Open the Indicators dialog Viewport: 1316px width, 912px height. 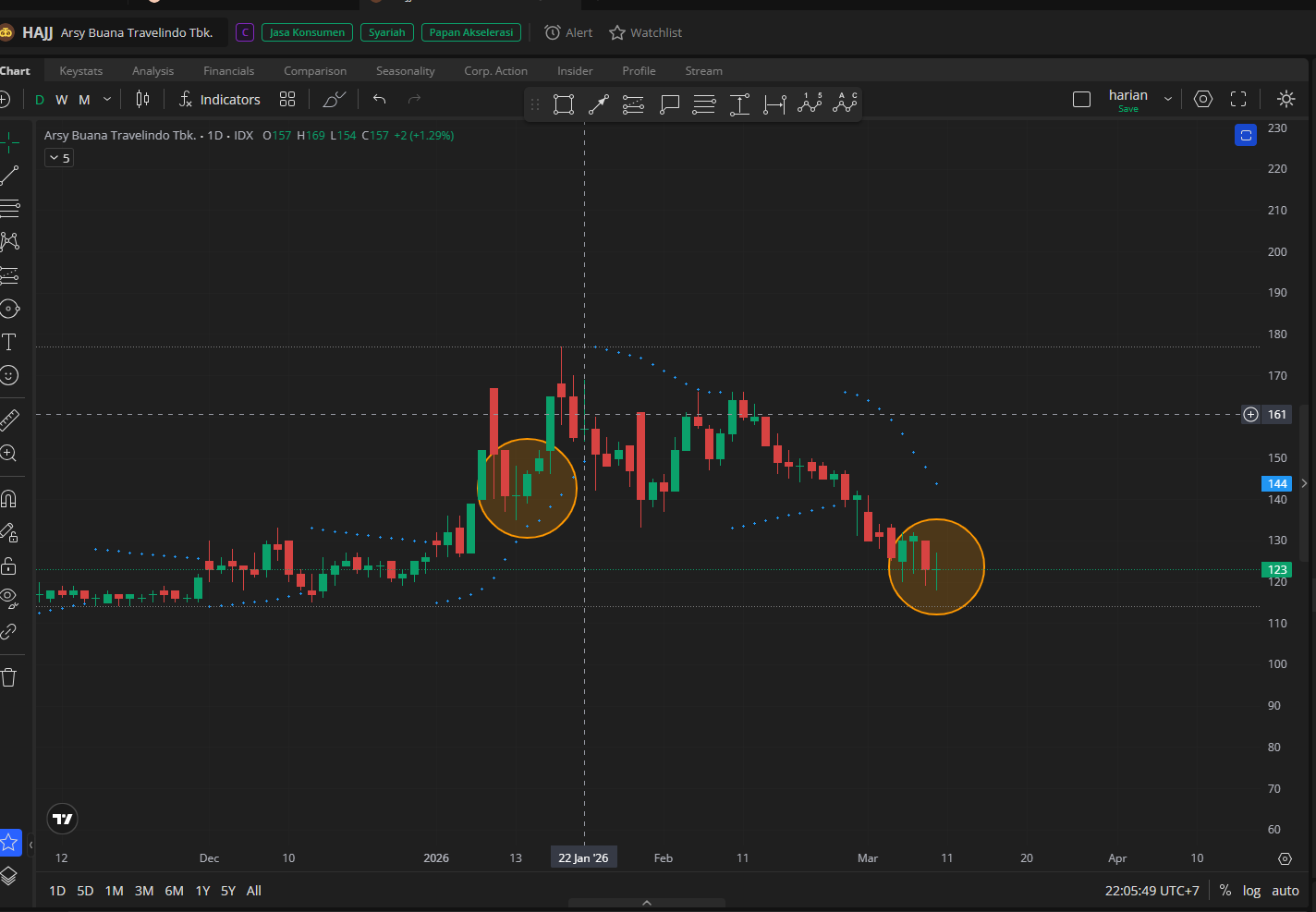click(x=220, y=100)
